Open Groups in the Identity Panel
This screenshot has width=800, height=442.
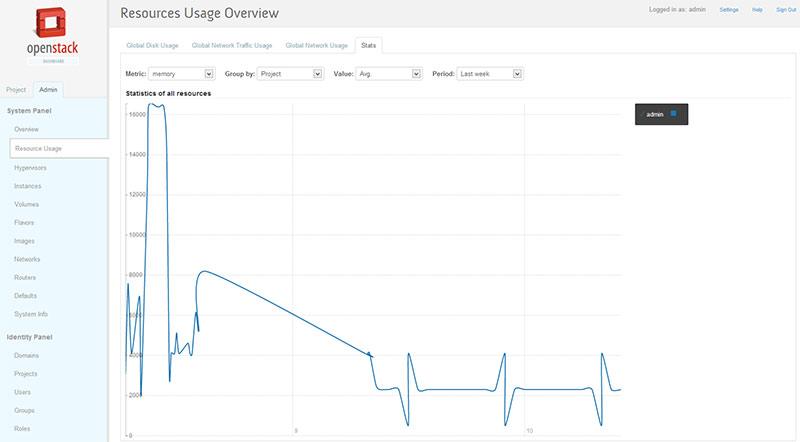[24, 411]
